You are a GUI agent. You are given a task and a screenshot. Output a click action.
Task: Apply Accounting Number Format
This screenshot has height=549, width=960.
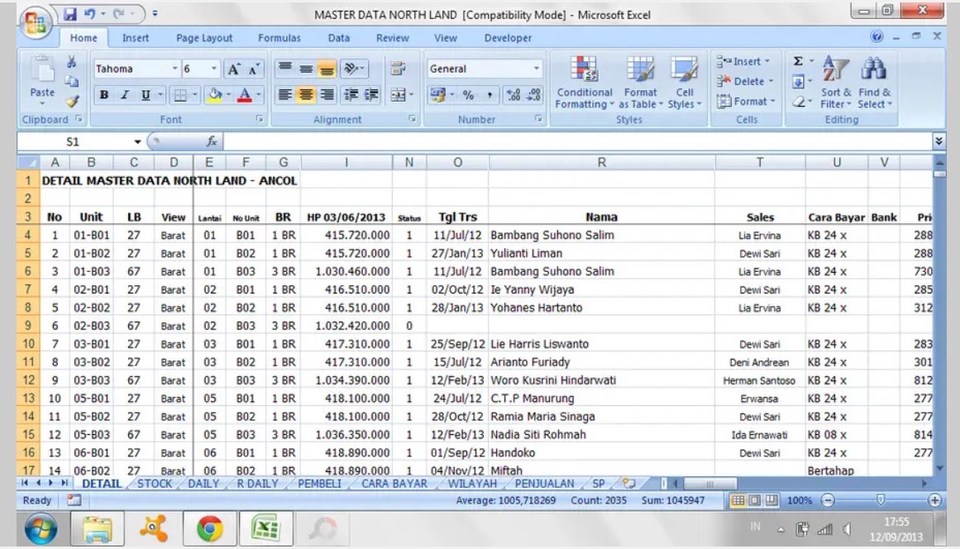coord(438,95)
